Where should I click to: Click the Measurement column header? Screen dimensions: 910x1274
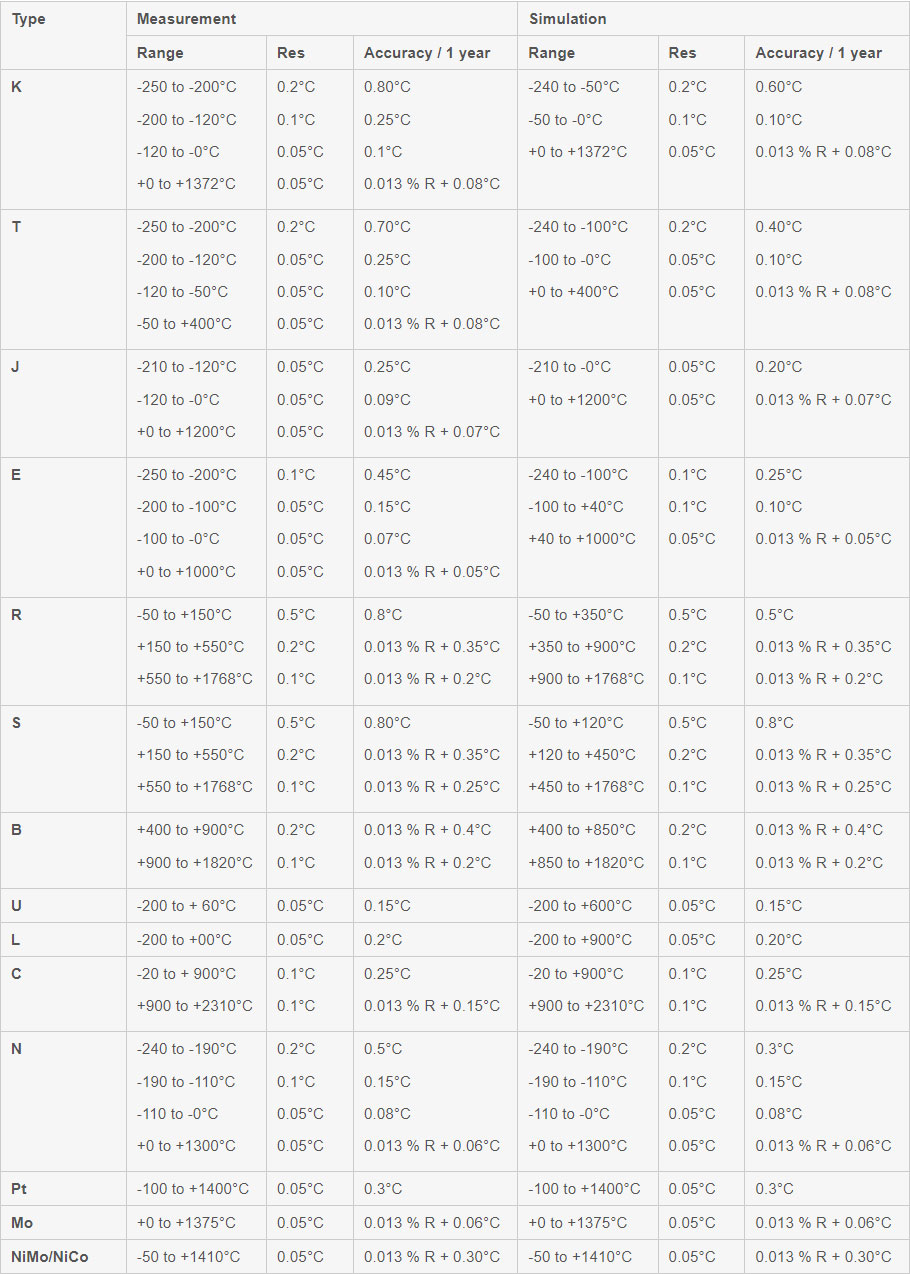[187, 19]
